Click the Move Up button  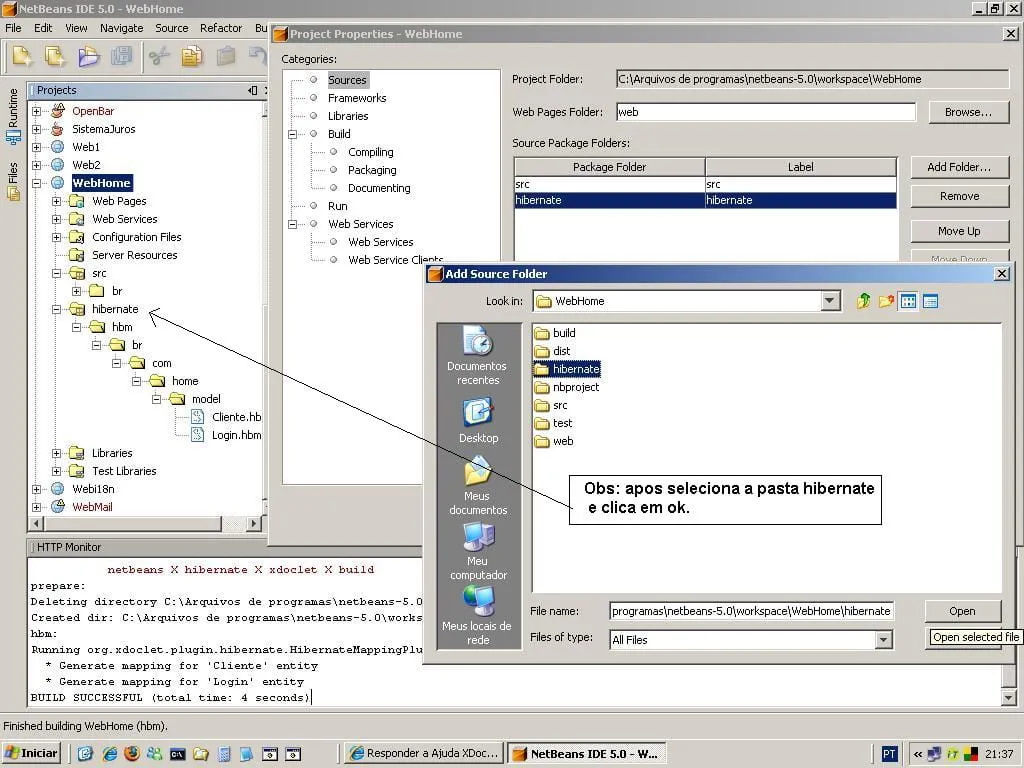[x=959, y=231]
